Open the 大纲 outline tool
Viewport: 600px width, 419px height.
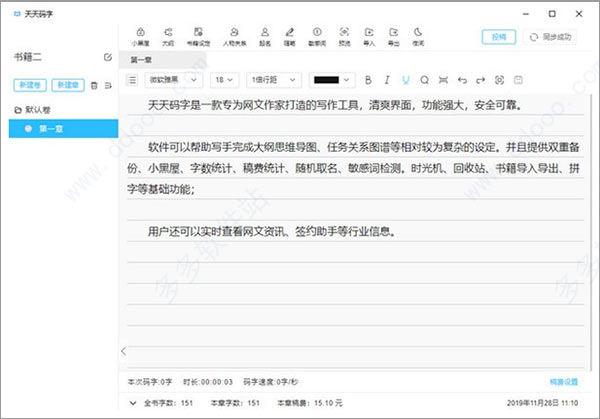(168, 37)
